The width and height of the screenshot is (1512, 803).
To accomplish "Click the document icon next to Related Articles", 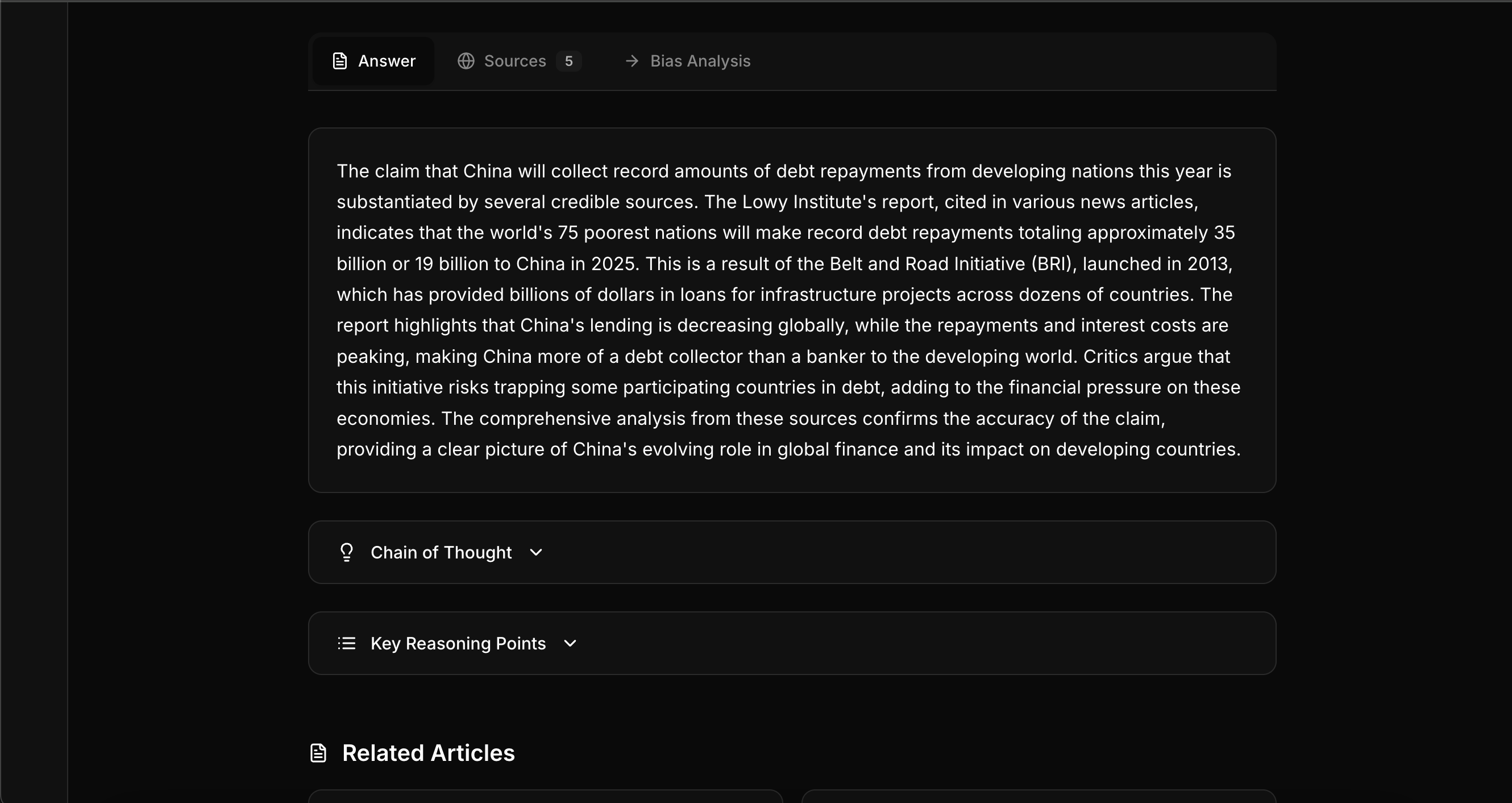I will pos(318,753).
